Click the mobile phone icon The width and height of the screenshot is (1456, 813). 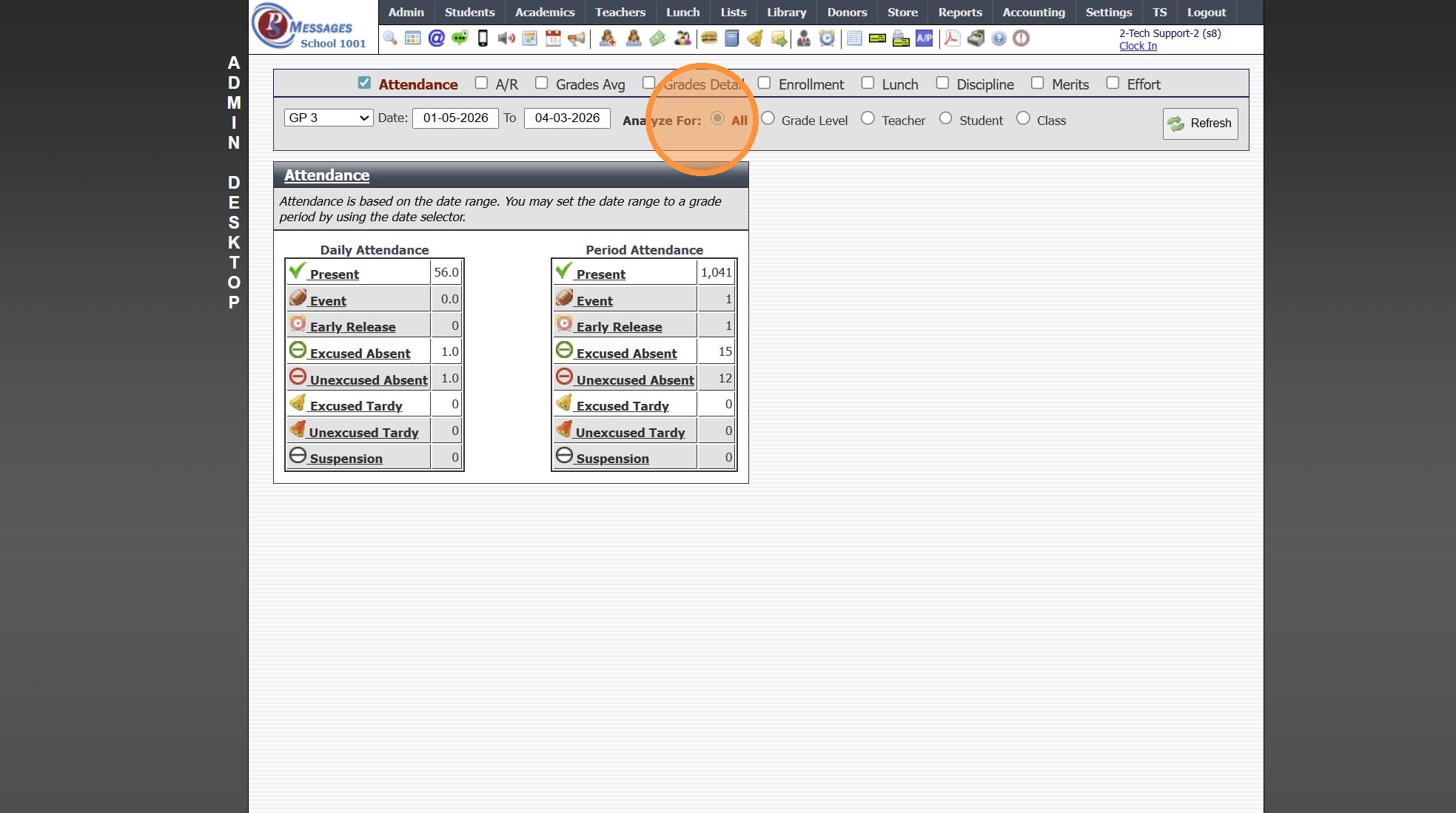pyautogui.click(x=483, y=38)
